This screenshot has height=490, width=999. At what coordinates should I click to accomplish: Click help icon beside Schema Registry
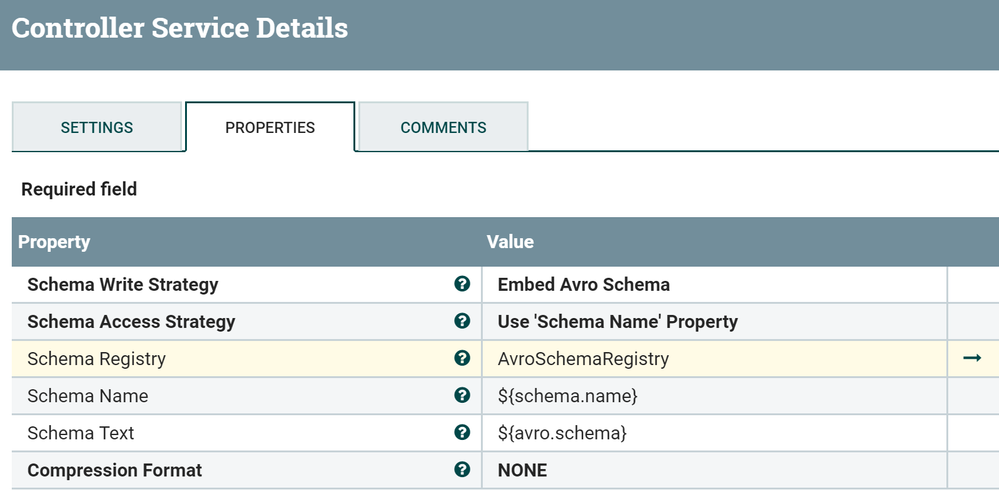[x=462, y=358]
